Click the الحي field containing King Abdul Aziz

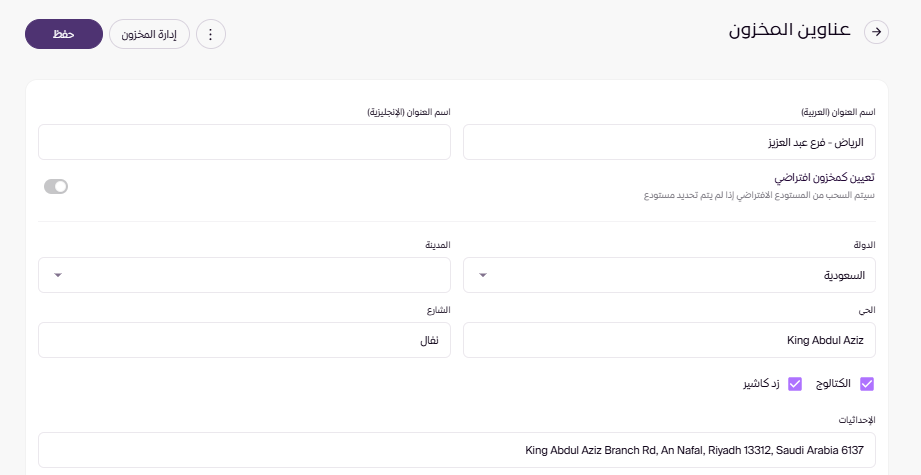tap(668, 340)
